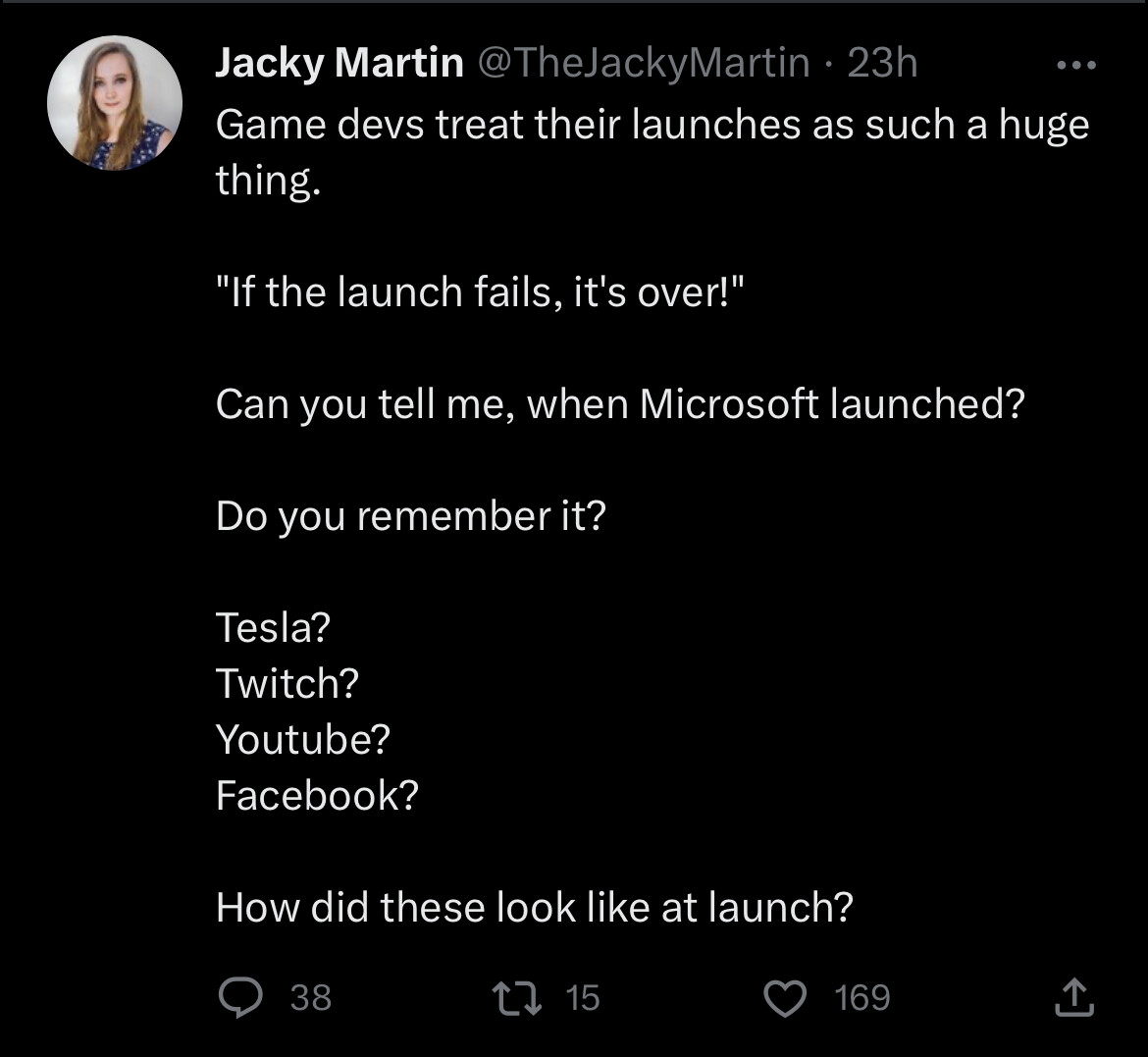
Task: Click the opening line about game dev launches
Action: tap(652, 126)
